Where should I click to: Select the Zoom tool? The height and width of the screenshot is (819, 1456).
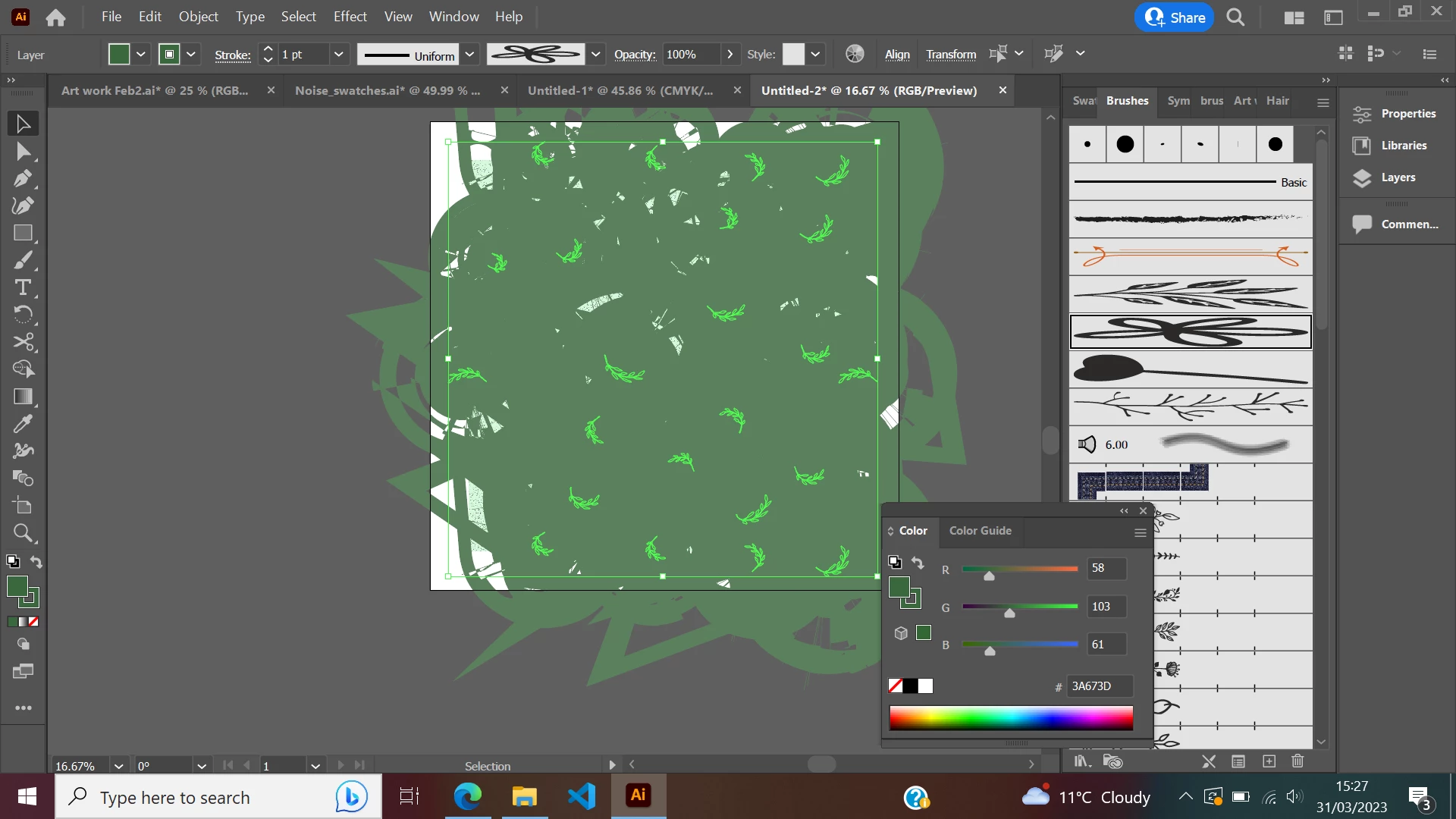coord(23,533)
